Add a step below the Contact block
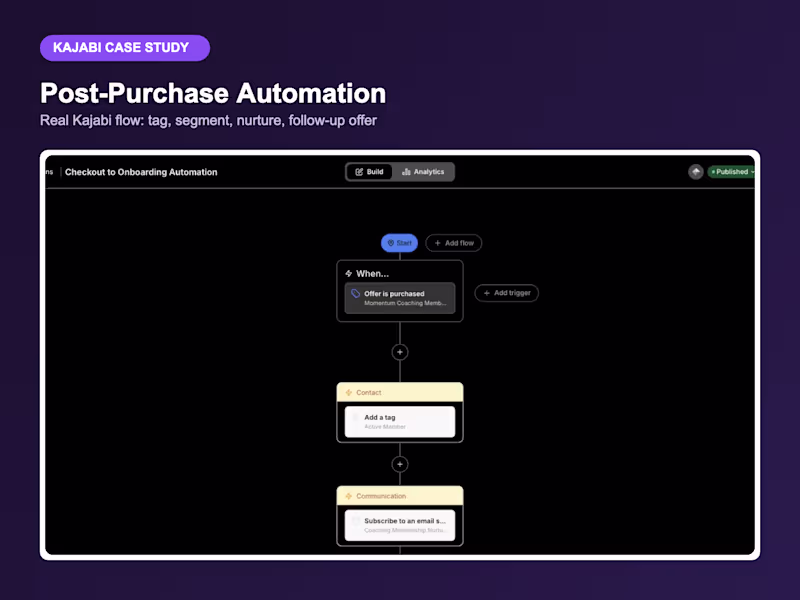800x600 pixels. point(400,464)
